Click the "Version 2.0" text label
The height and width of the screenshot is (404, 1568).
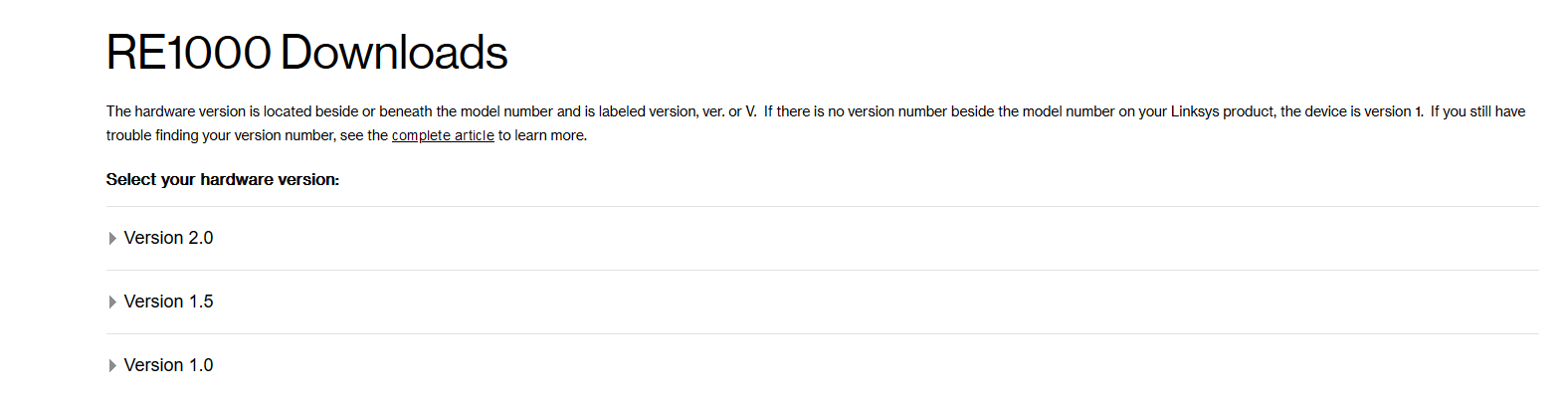(168, 238)
